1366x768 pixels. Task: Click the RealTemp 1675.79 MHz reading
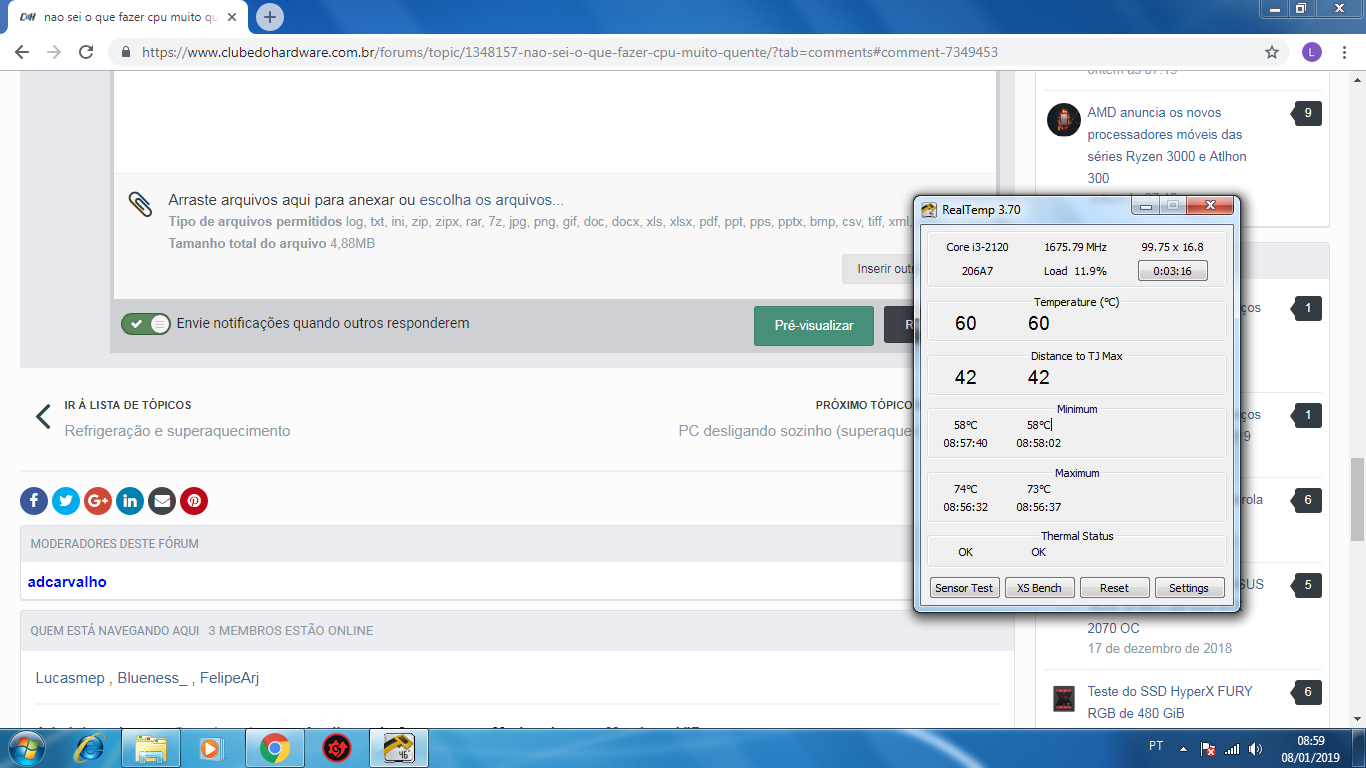coord(1075,247)
